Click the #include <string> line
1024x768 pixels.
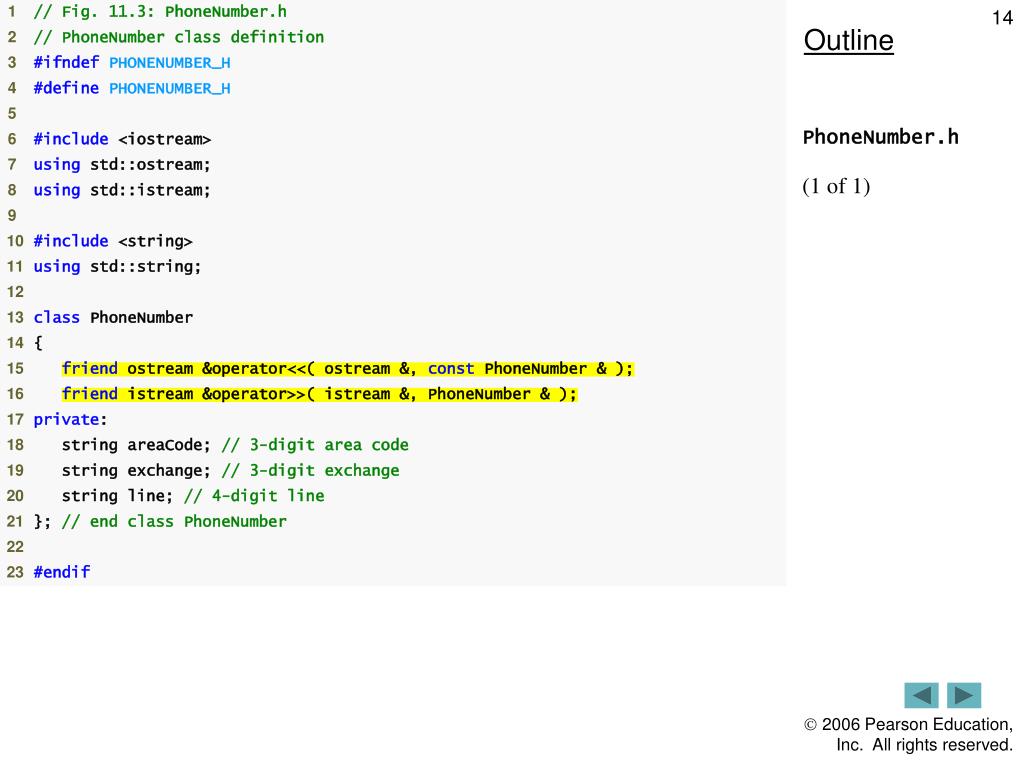(113, 241)
